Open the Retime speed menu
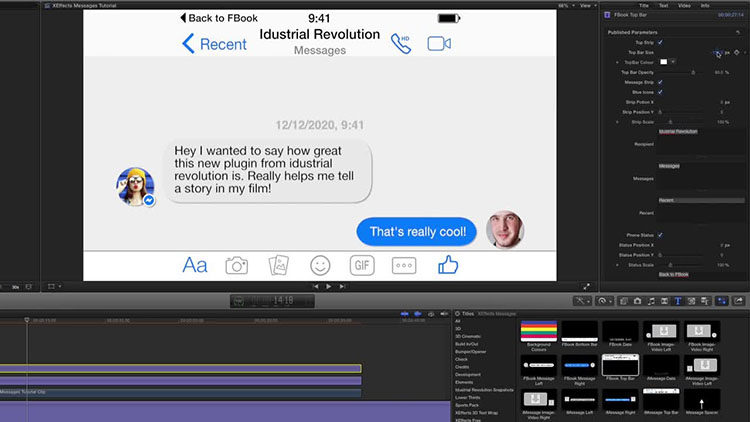 (604, 301)
